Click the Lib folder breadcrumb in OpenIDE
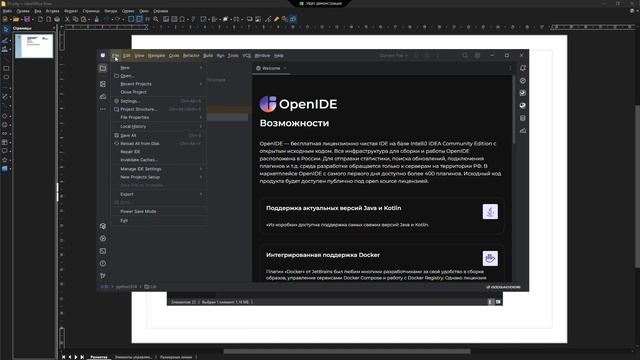Image resolution: width=640 pixels, height=360 pixels. click(150, 287)
